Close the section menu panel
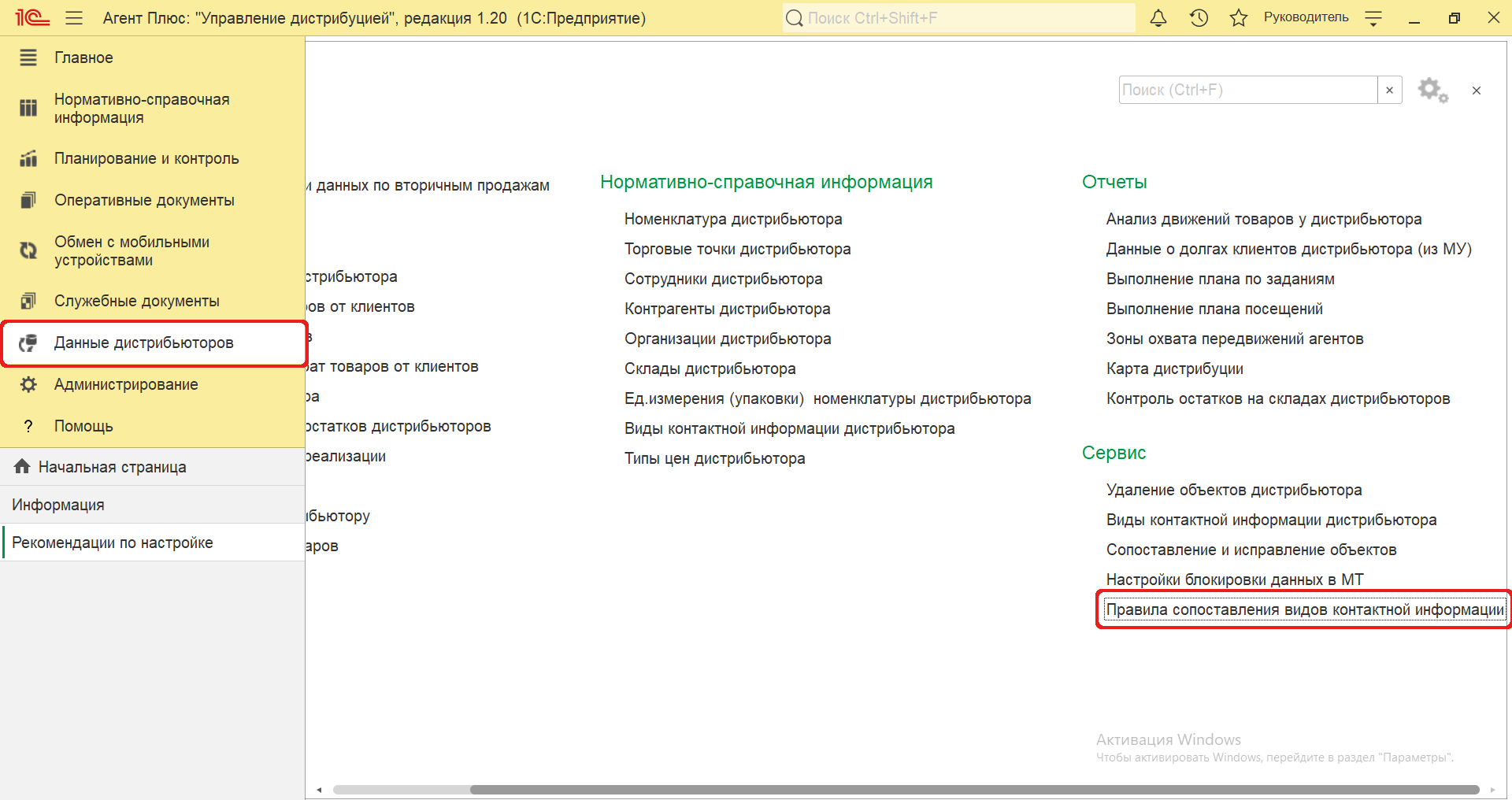Image resolution: width=1512 pixels, height=800 pixels. click(1477, 91)
